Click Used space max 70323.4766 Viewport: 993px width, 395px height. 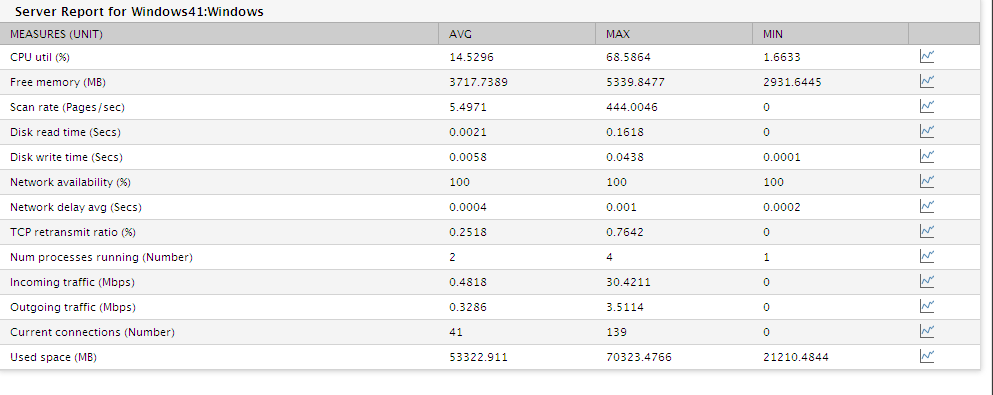pyautogui.click(x=638, y=357)
